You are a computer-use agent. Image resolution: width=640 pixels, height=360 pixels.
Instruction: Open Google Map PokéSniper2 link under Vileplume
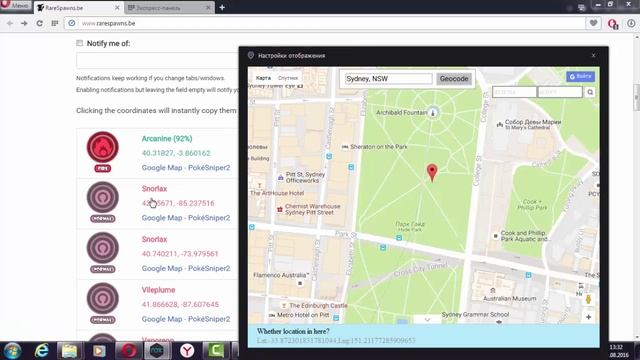[186, 319]
